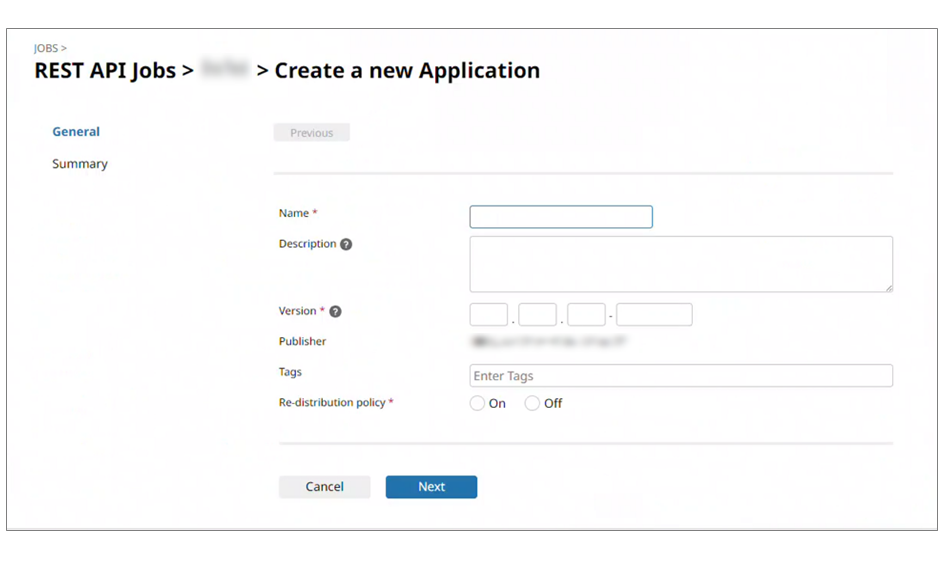
Task: Open the General step in sidebar
Action: point(76,132)
